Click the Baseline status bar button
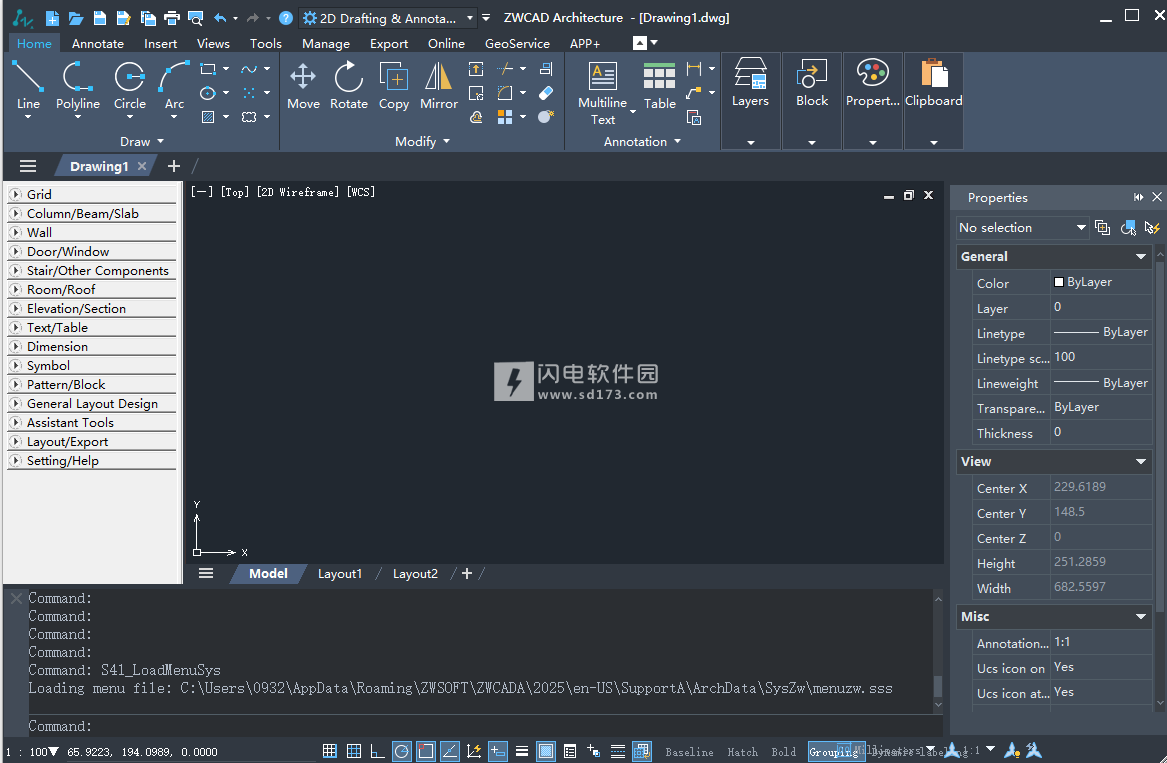 [x=689, y=752]
